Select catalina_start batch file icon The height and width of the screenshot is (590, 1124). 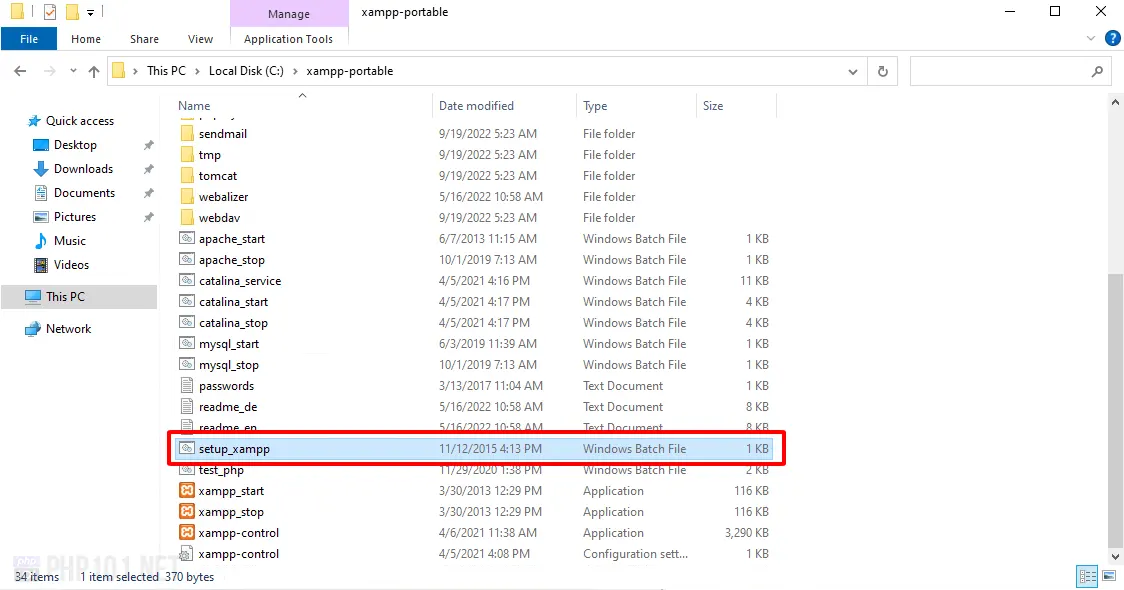[186, 302]
